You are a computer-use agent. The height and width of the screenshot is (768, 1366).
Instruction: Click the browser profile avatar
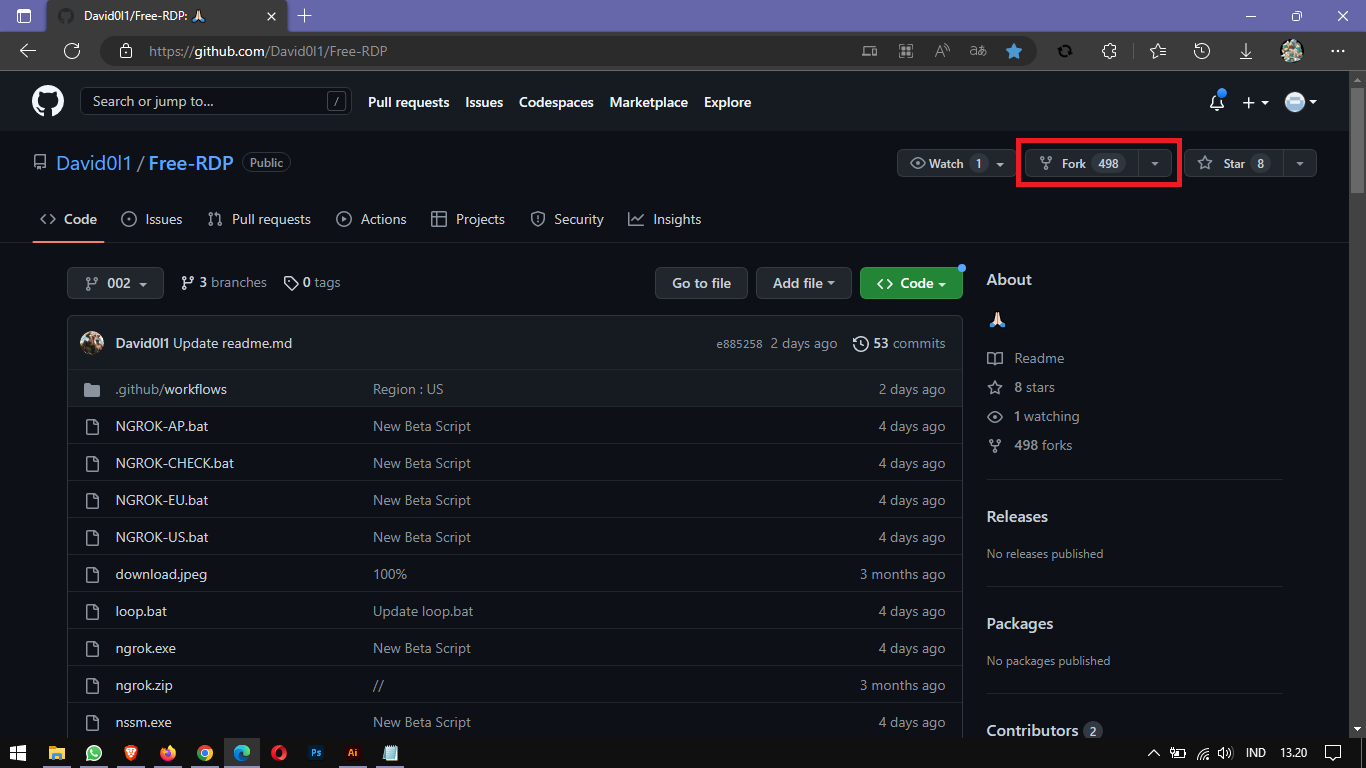click(1292, 51)
